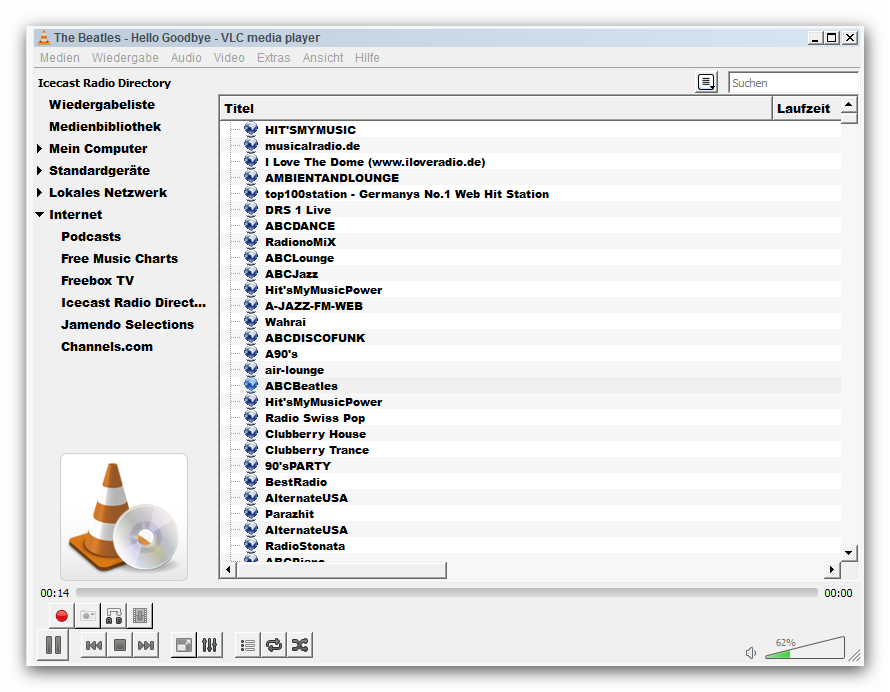Skip to the next track
The image size is (890, 692).
146,645
